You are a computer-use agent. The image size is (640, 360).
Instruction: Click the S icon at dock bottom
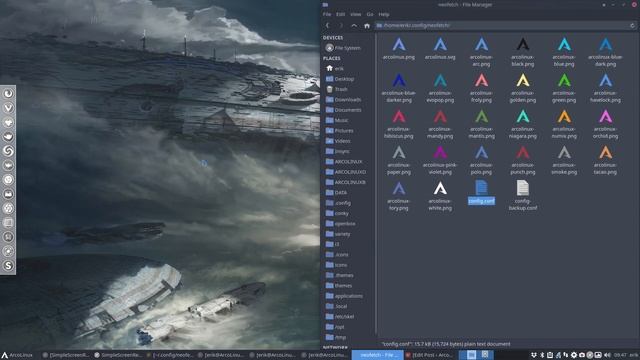(8, 266)
